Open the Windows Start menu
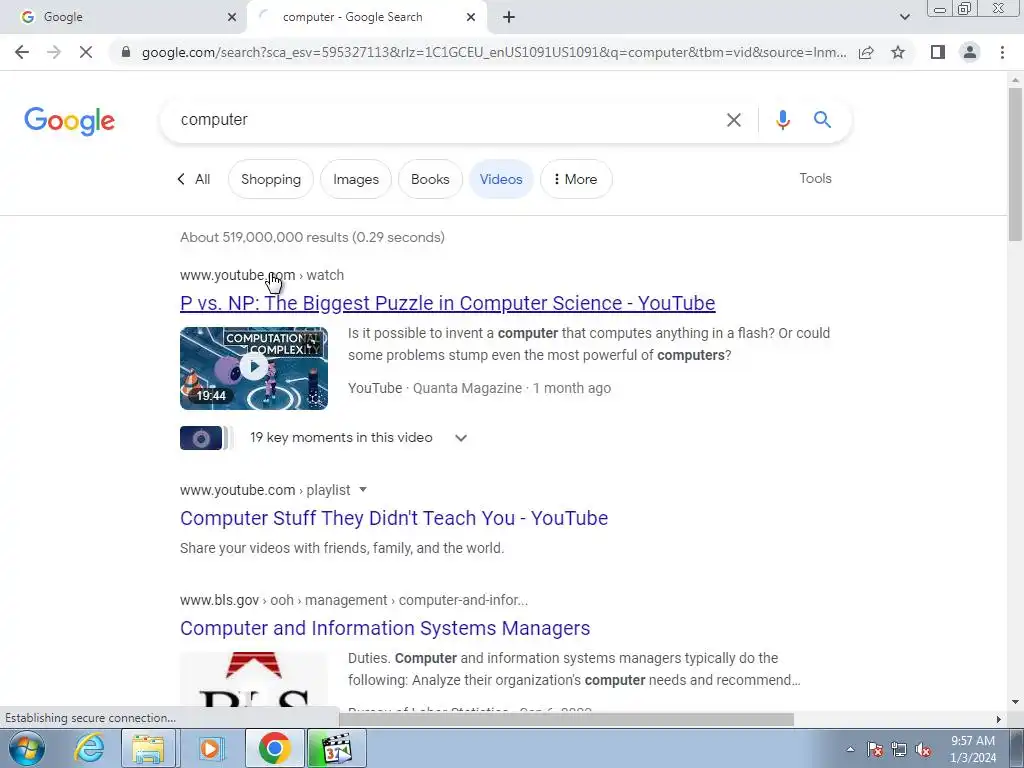 click(26, 748)
